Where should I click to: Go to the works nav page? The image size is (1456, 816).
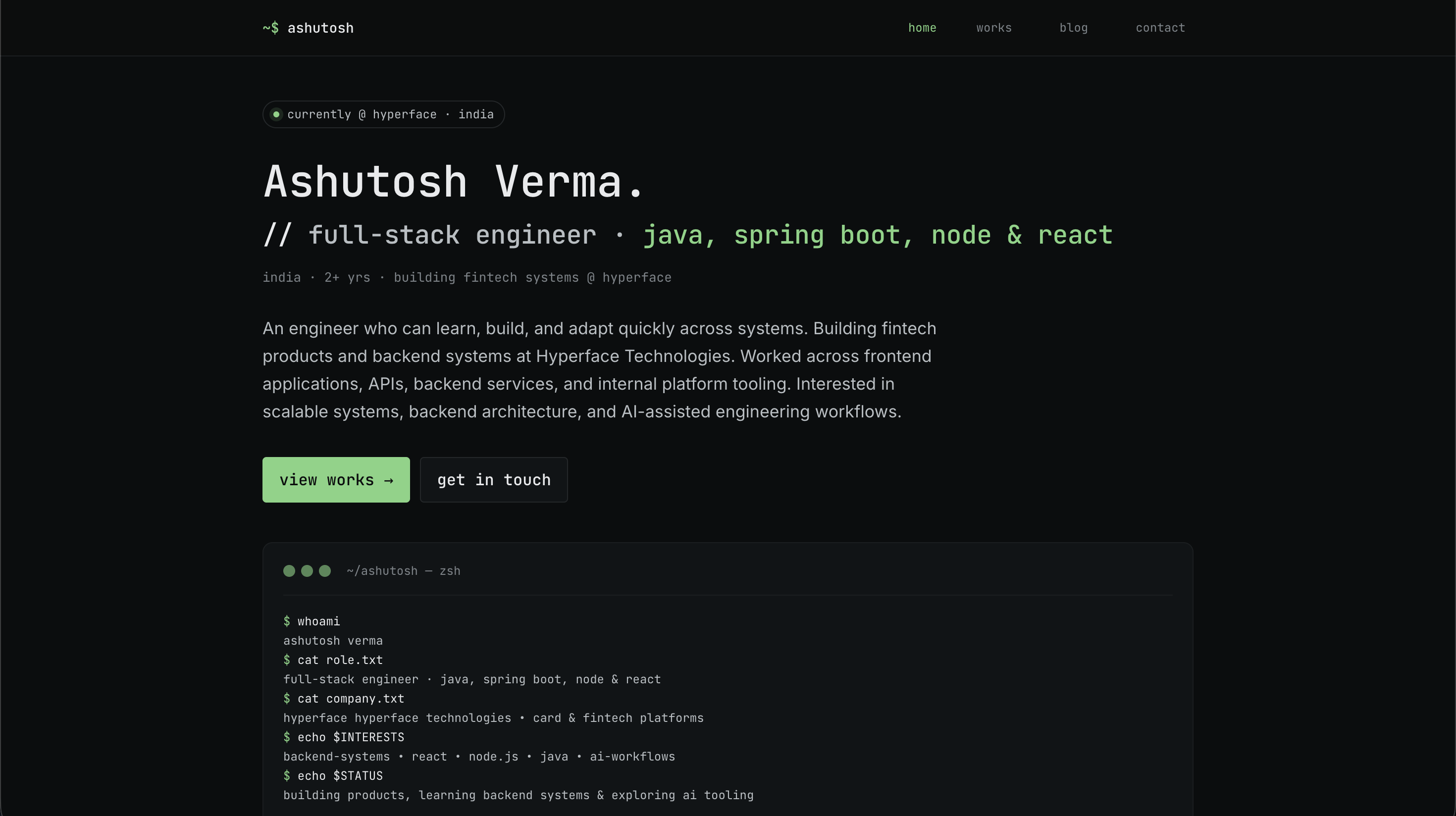(993, 28)
